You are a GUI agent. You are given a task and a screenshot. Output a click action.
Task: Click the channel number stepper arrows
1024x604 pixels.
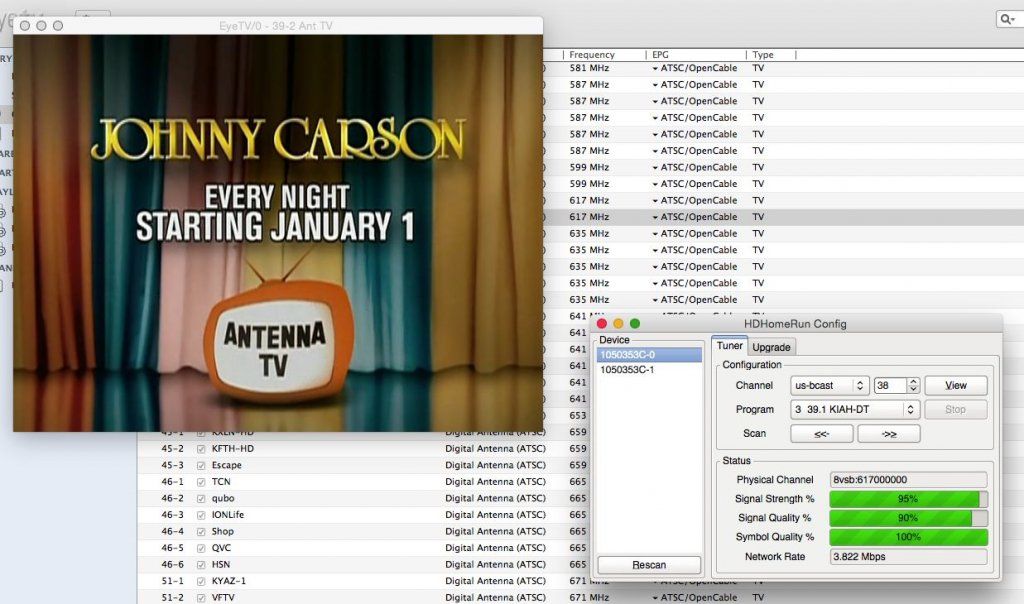click(x=914, y=385)
